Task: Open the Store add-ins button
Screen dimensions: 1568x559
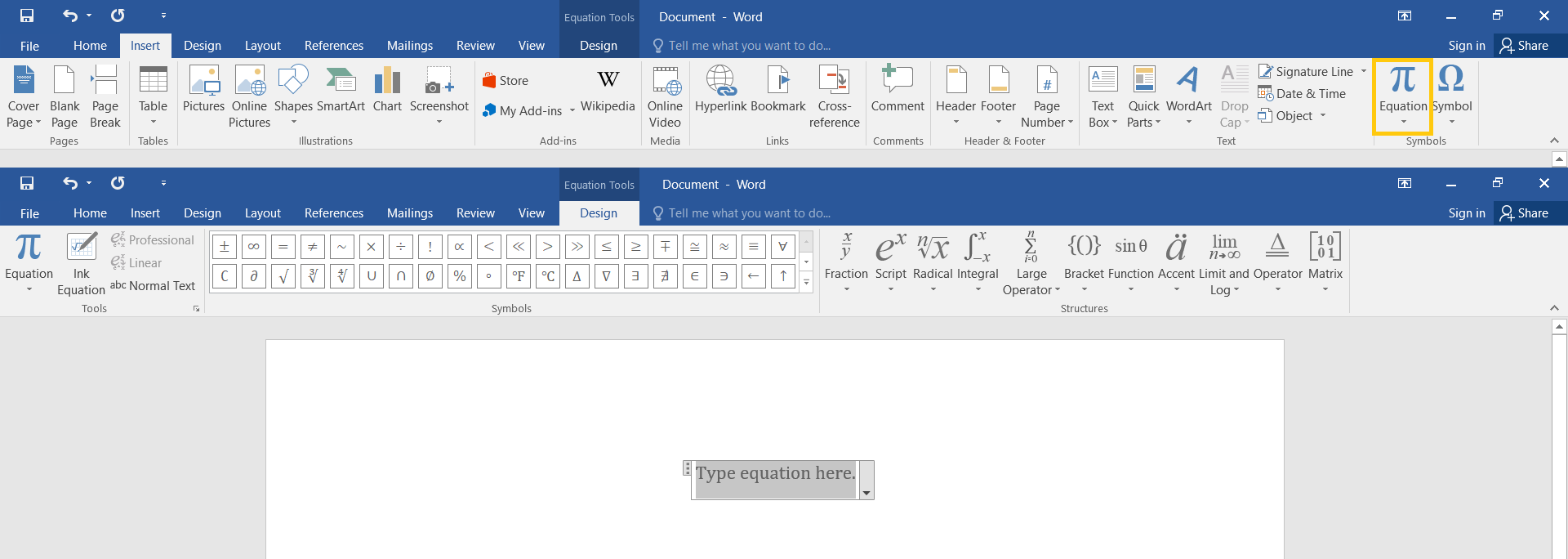Action: [x=506, y=81]
